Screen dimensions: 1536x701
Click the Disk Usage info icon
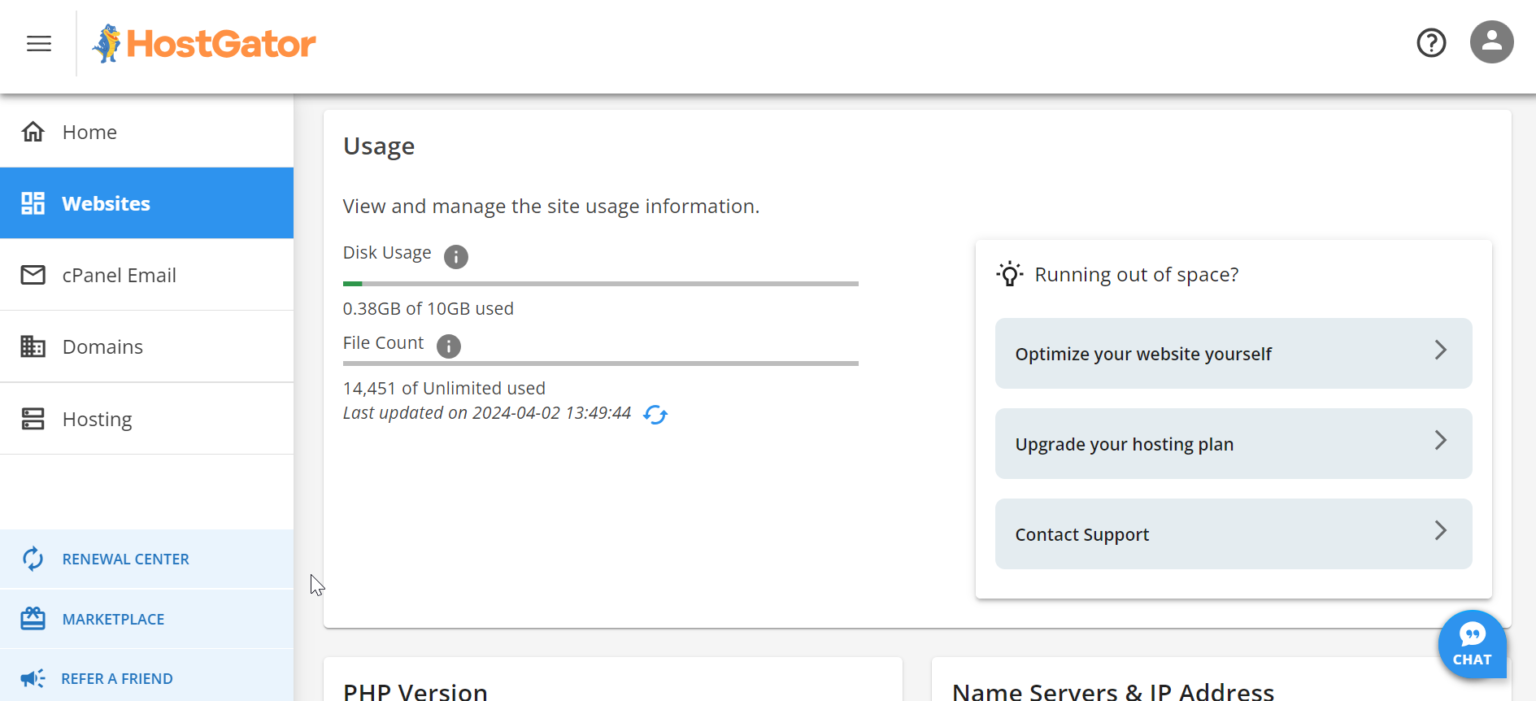pyautogui.click(x=455, y=257)
